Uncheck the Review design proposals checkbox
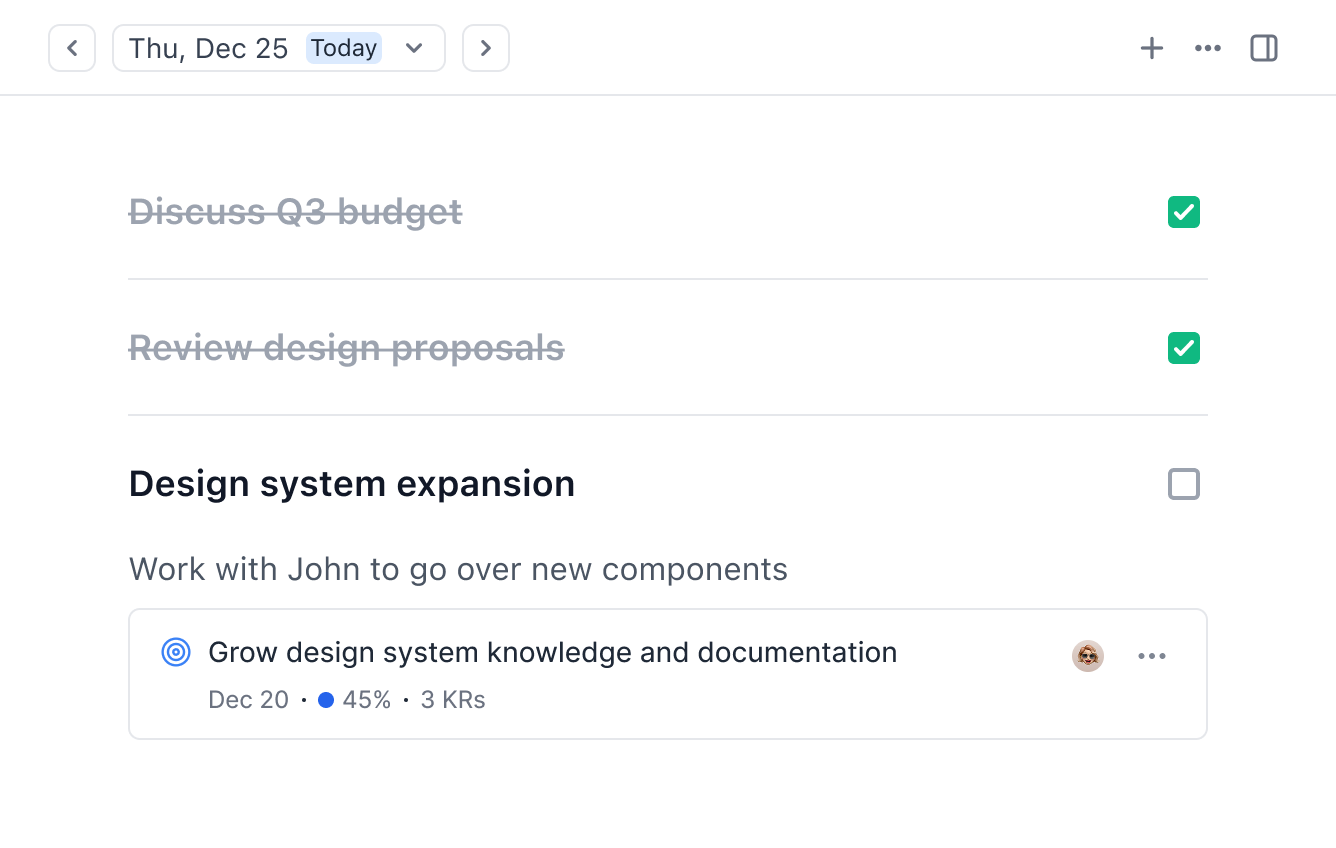Image resolution: width=1336 pixels, height=848 pixels. coord(1184,348)
